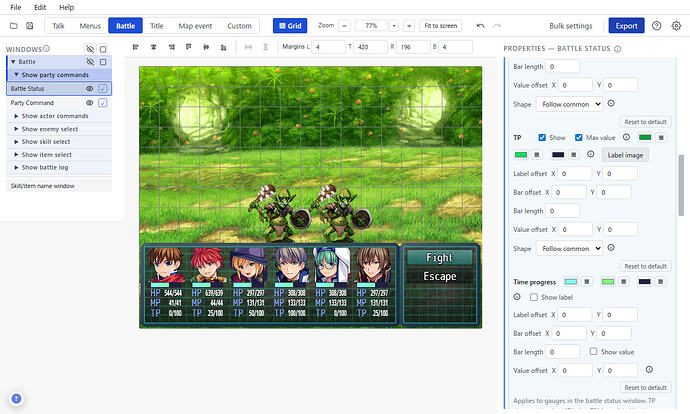Click info icon before Label image button
The height and width of the screenshot is (414, 690).
pos(591,154)
